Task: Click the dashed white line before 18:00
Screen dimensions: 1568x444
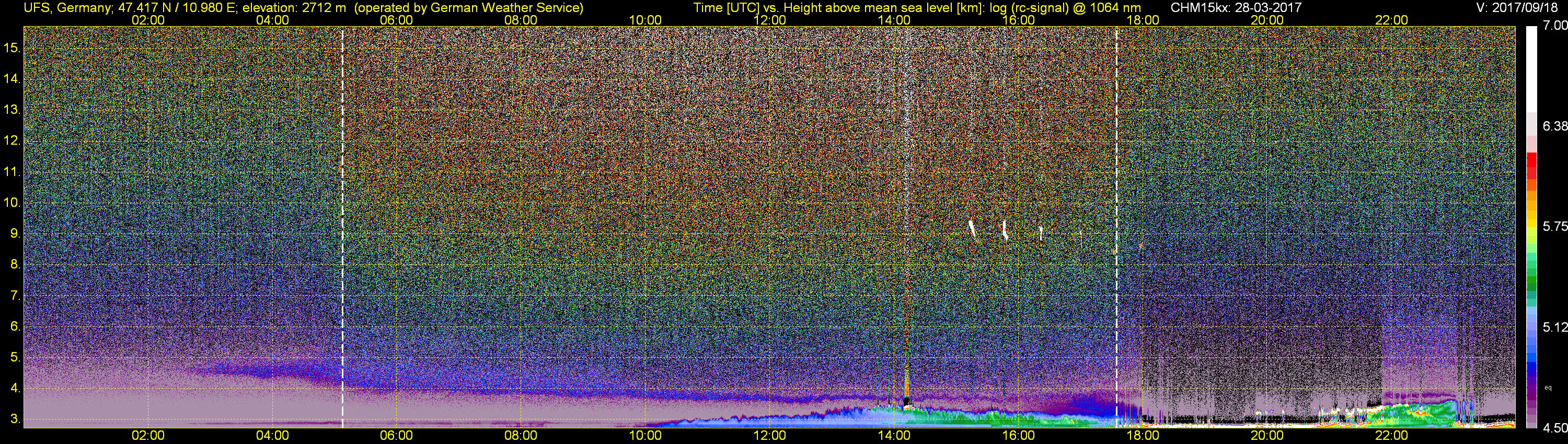Action: click(1116, 227)
